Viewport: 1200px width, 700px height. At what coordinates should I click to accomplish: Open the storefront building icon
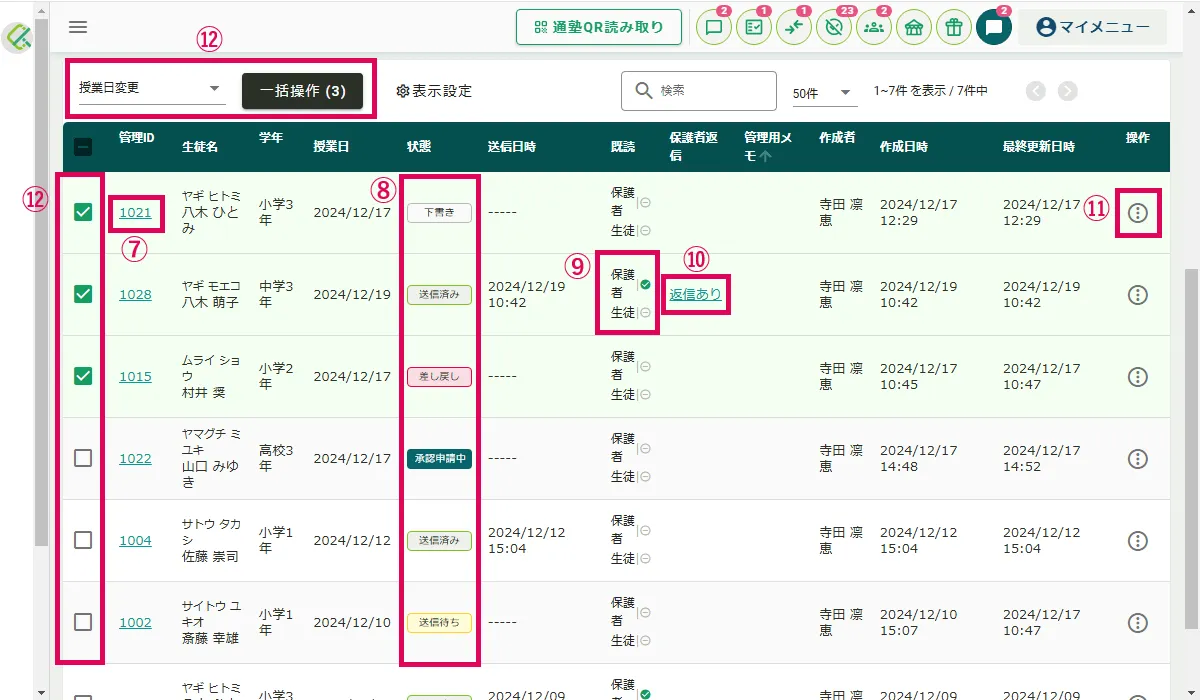click(x=914, y=28)
